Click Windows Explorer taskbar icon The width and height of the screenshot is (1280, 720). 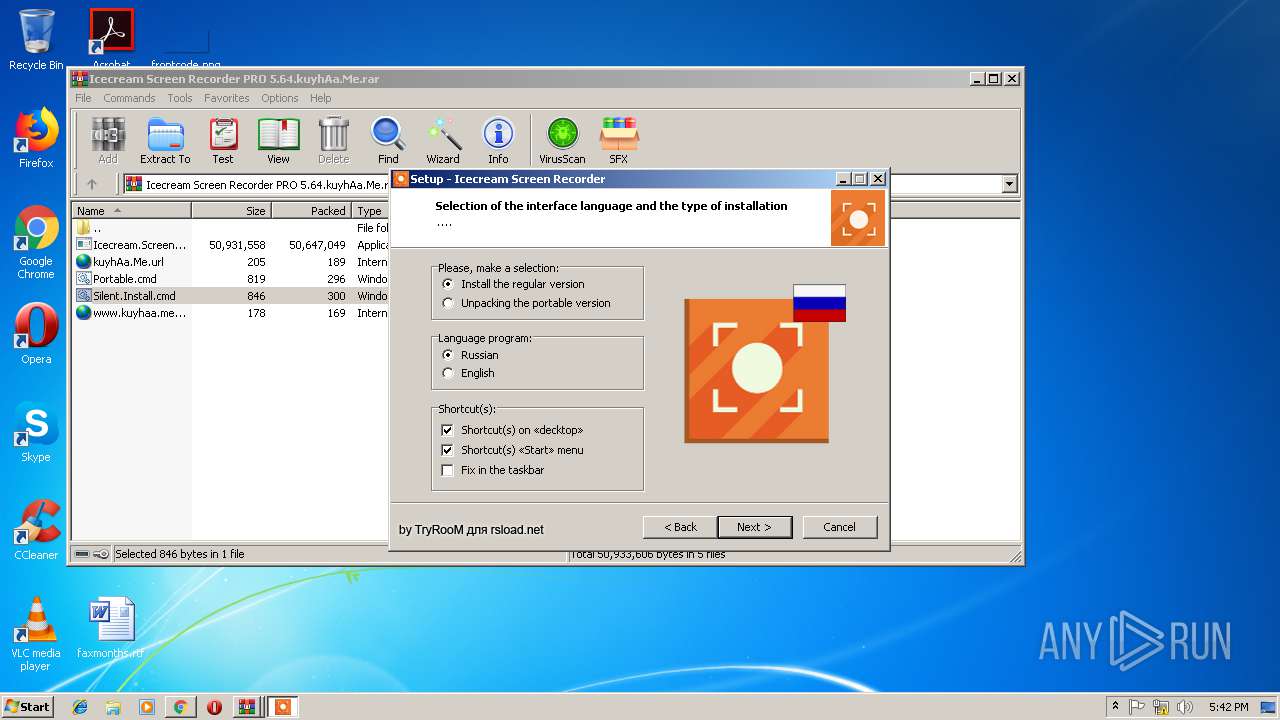(x=113, y=707)
